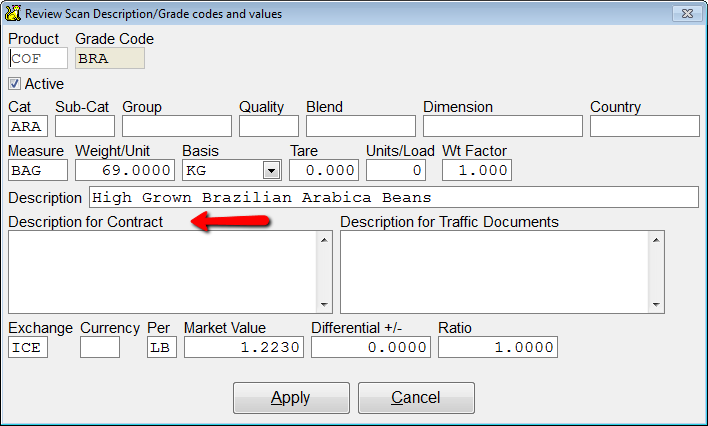708x426 pixels.
Task: Click the Ratio field showing 1.0000
Action: click(x=498, y=347)
